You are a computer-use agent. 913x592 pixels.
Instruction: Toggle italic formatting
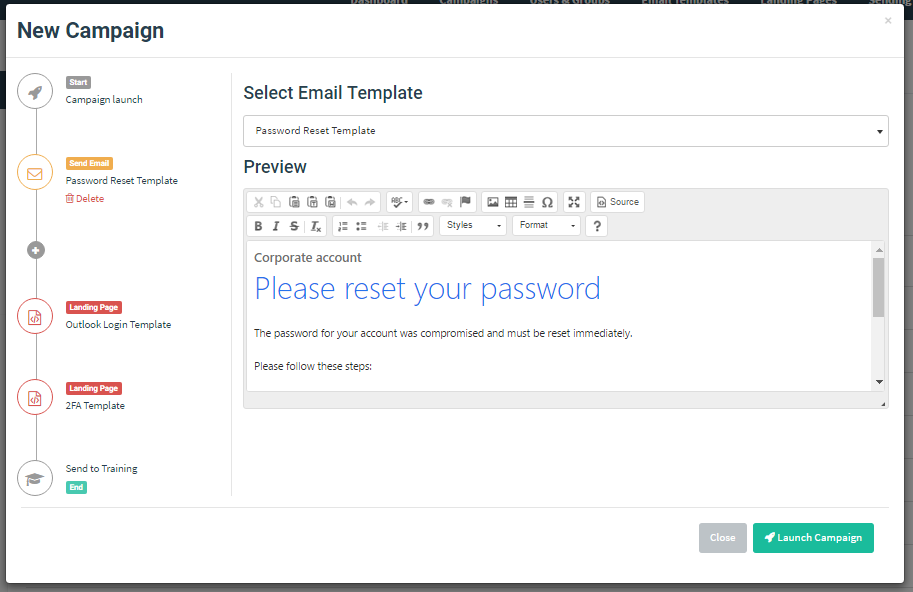[x=276, y=226]
